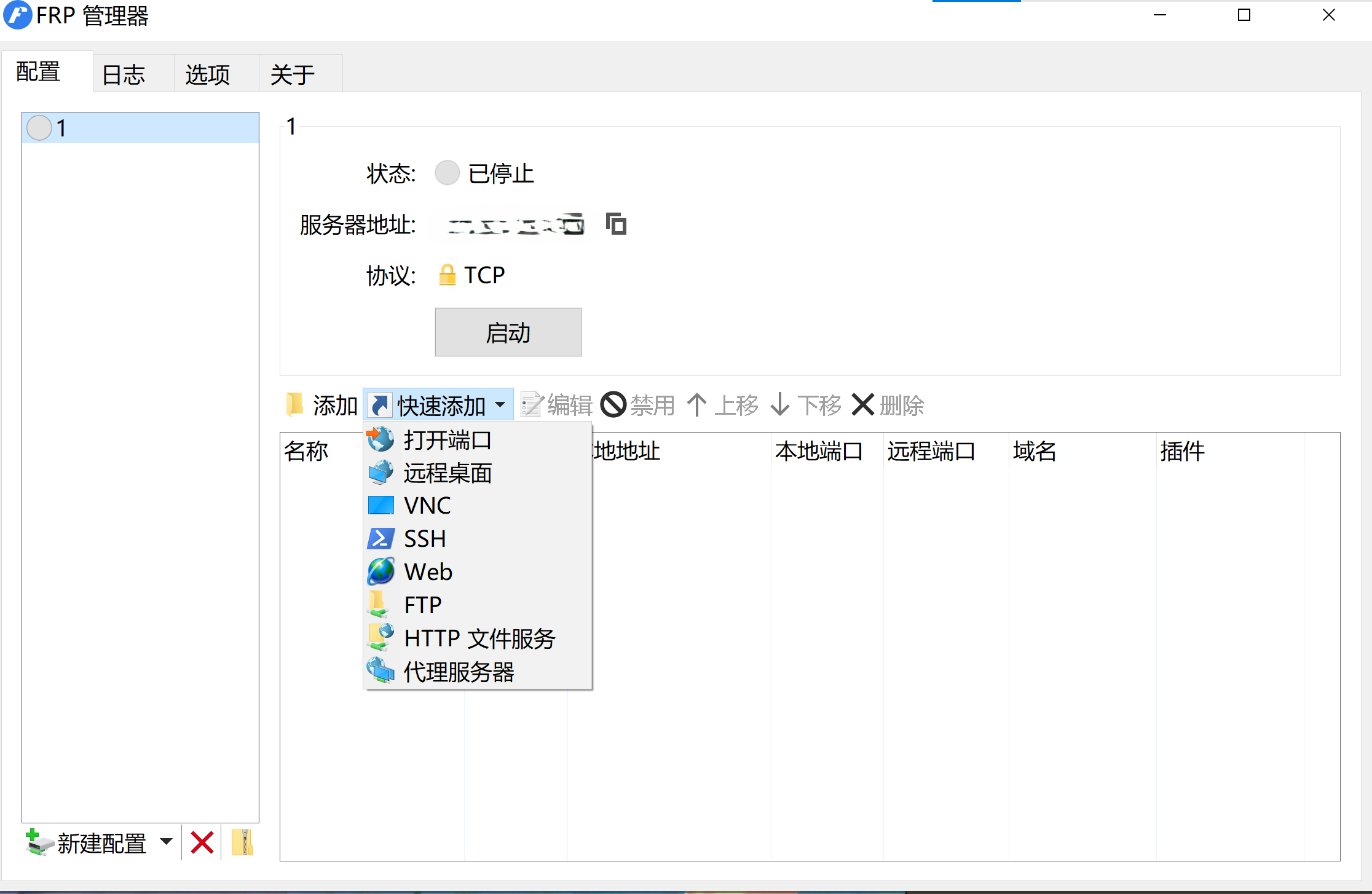Click the Add folder icon in proxy toolbar
Image resolution: width=1372 pixels, height=894 pixels.
click(x=296, y=405)
